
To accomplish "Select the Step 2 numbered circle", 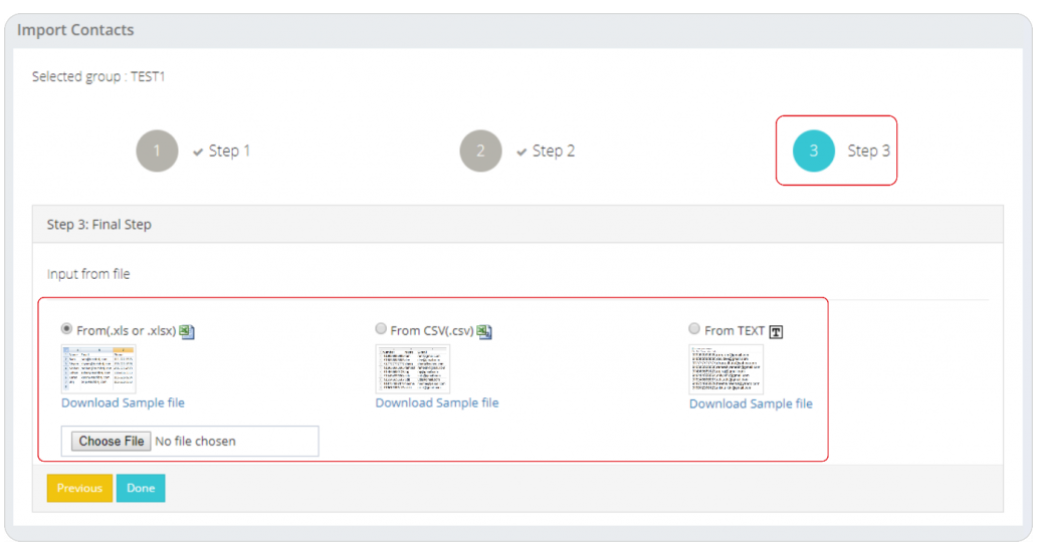I will pos(481,151).
